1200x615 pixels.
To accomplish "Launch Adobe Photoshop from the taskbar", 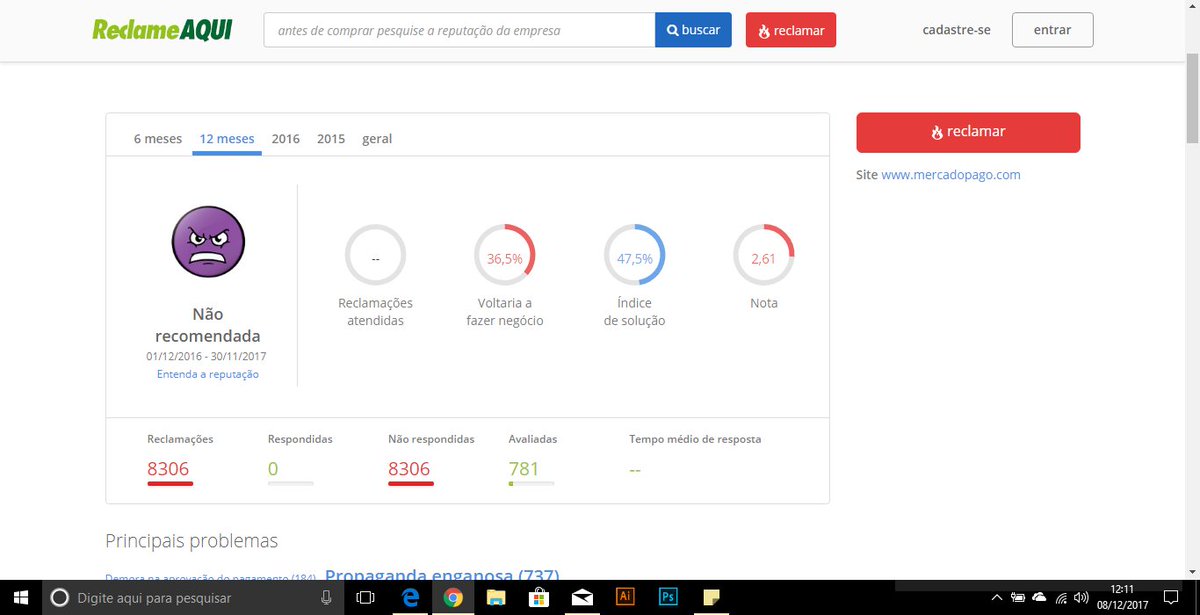I will click(668, 597).
